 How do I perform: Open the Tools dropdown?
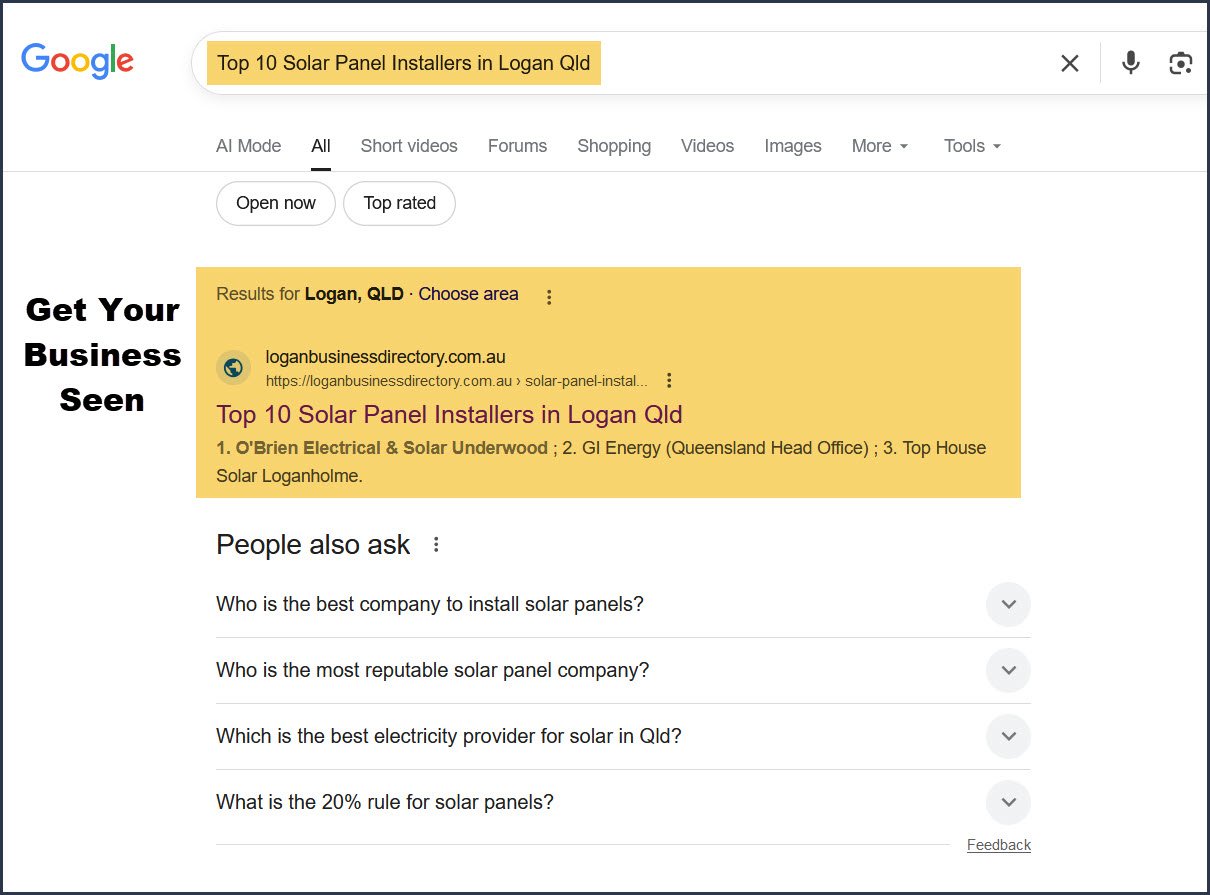click(x=972, y=146)
